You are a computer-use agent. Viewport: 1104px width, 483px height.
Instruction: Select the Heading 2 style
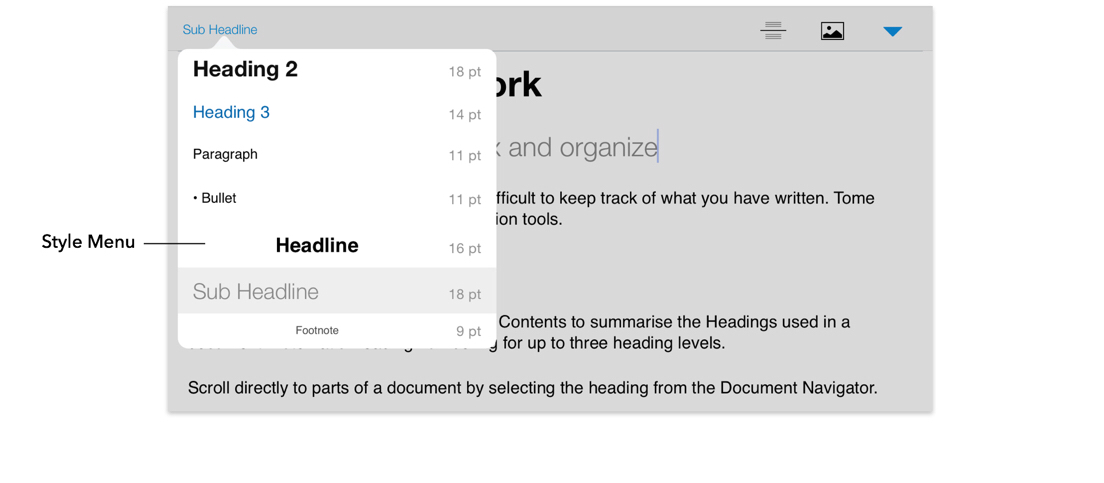coord(245,69)
